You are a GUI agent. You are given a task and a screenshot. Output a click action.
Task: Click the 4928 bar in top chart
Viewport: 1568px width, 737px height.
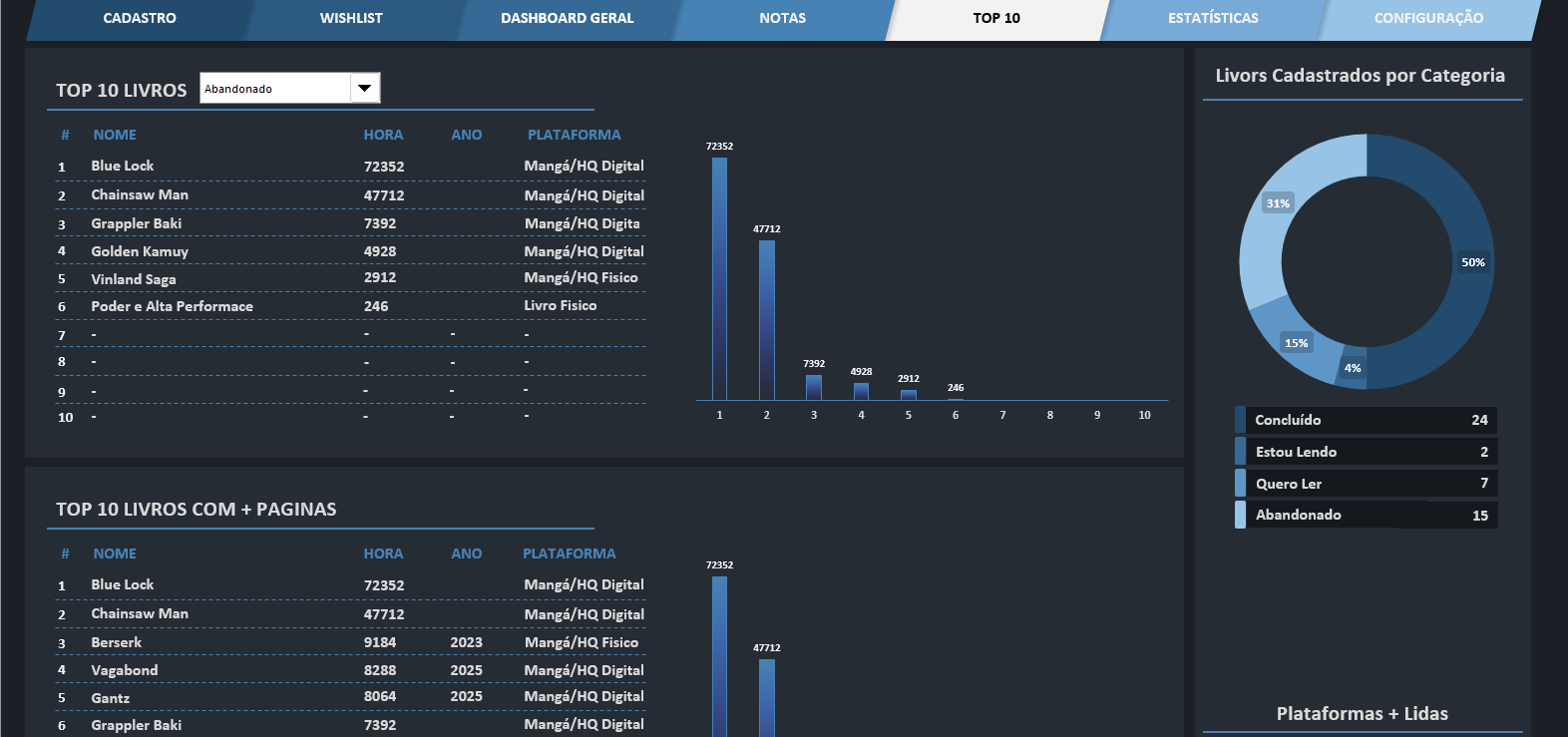point(861,391)
